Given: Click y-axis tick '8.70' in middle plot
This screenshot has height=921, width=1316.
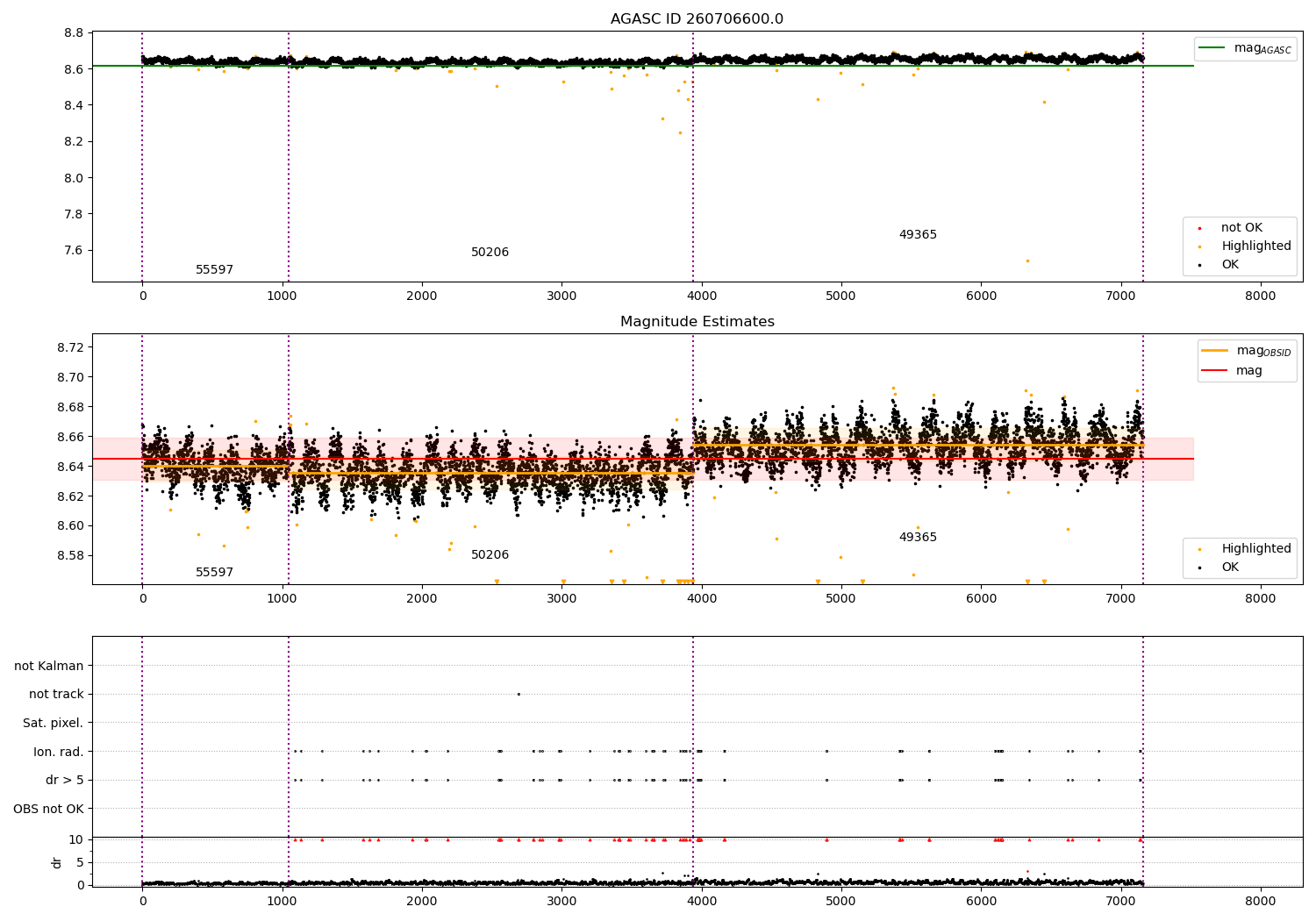Looking at the screenshot, I should (x=71, y=378).
